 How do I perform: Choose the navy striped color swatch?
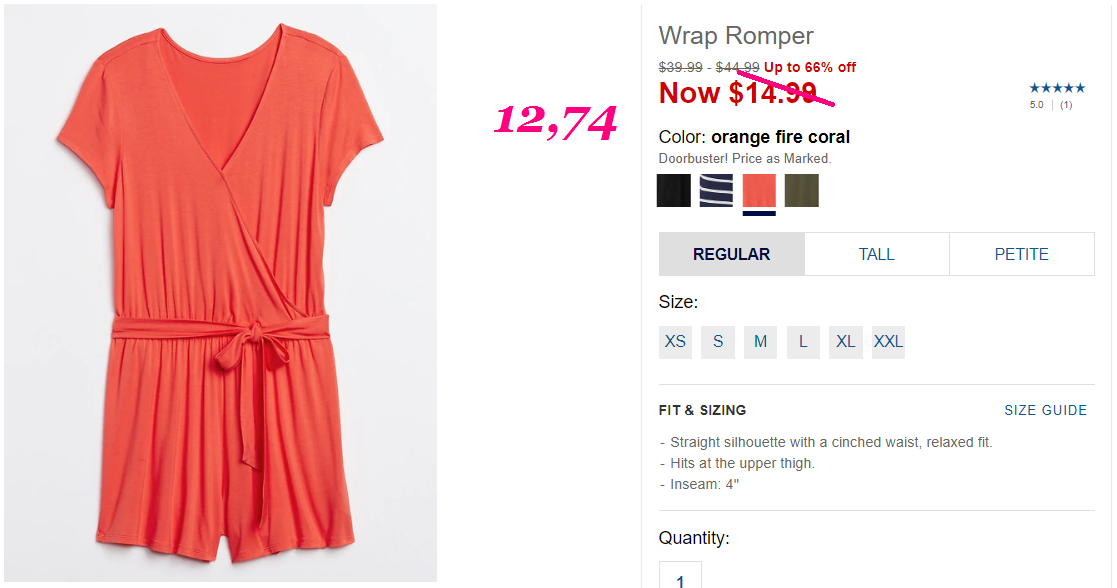[x=716, y=190]
